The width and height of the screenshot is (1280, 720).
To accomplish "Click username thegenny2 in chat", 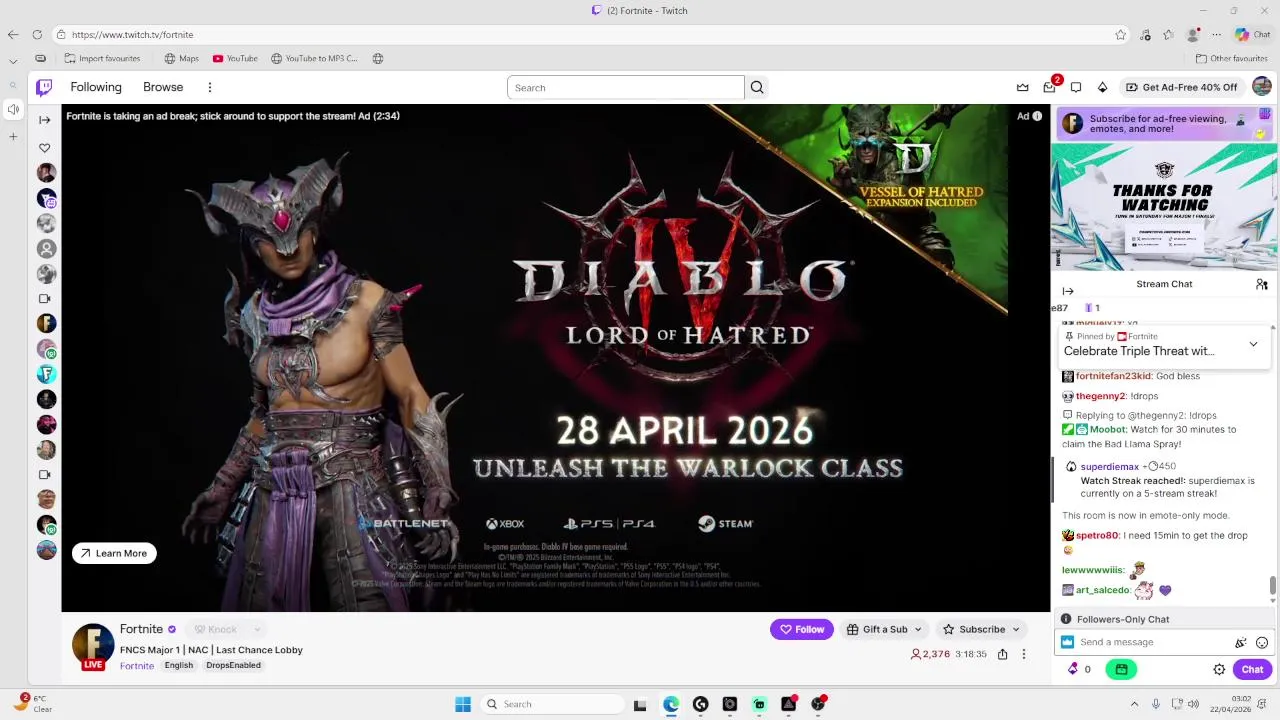I will [x=1100, y=396].
